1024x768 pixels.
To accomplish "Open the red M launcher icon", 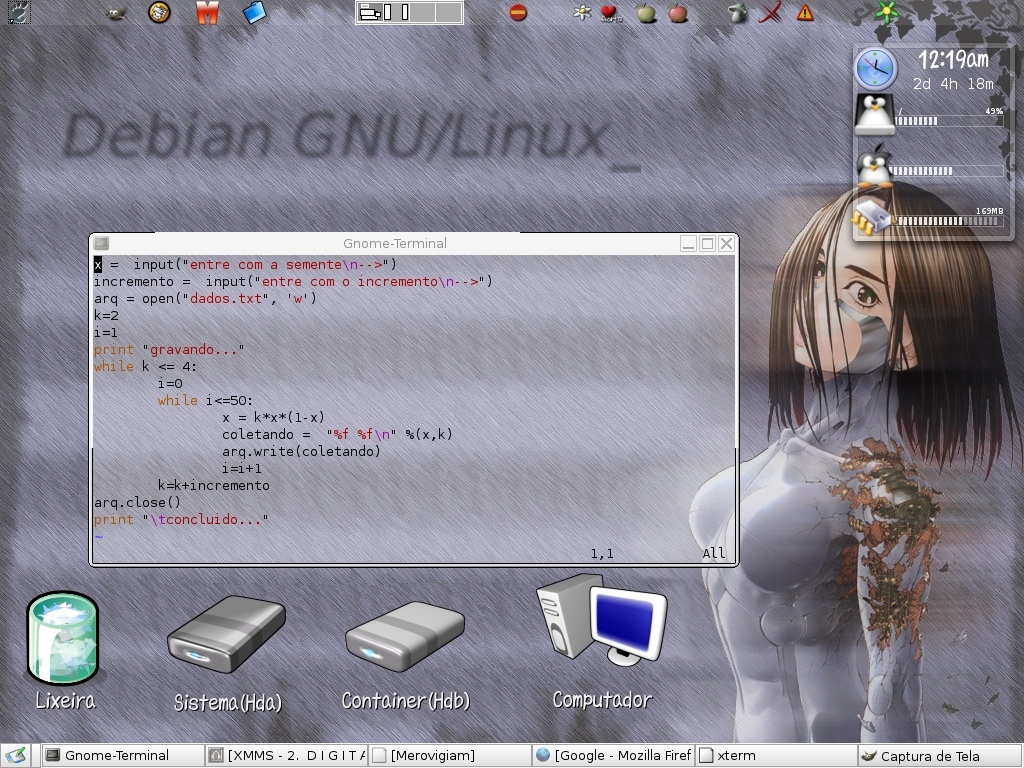I will click(206, 13).
